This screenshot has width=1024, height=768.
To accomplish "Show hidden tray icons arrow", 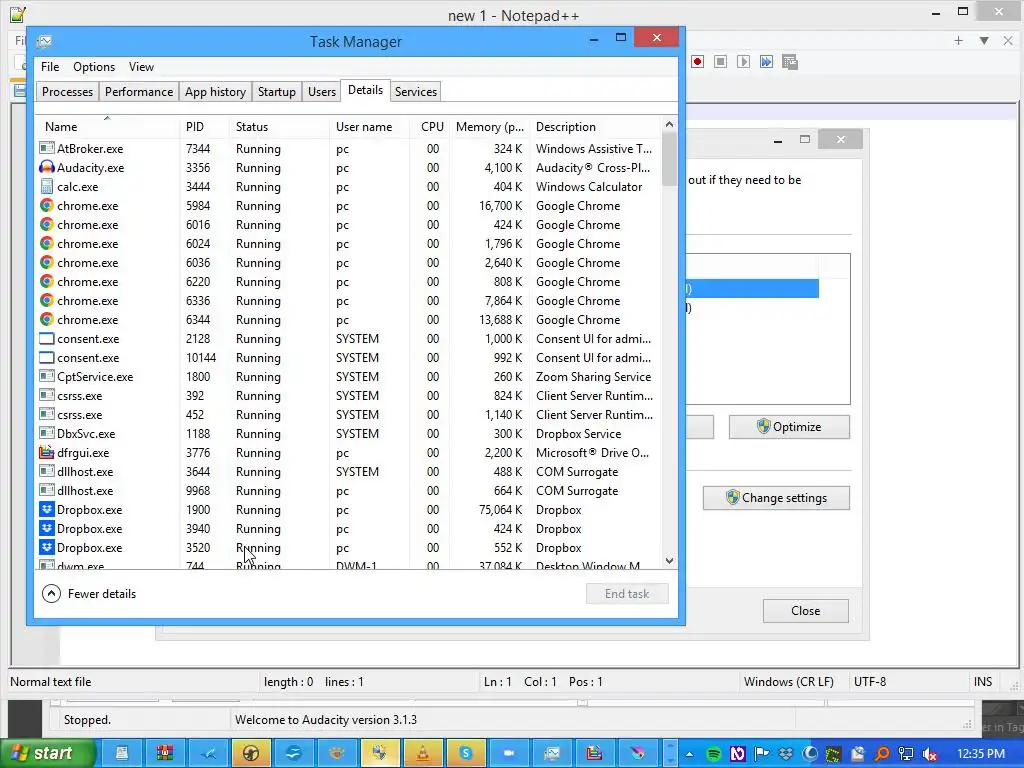I will pyautogui.click(x=689, y=754).
